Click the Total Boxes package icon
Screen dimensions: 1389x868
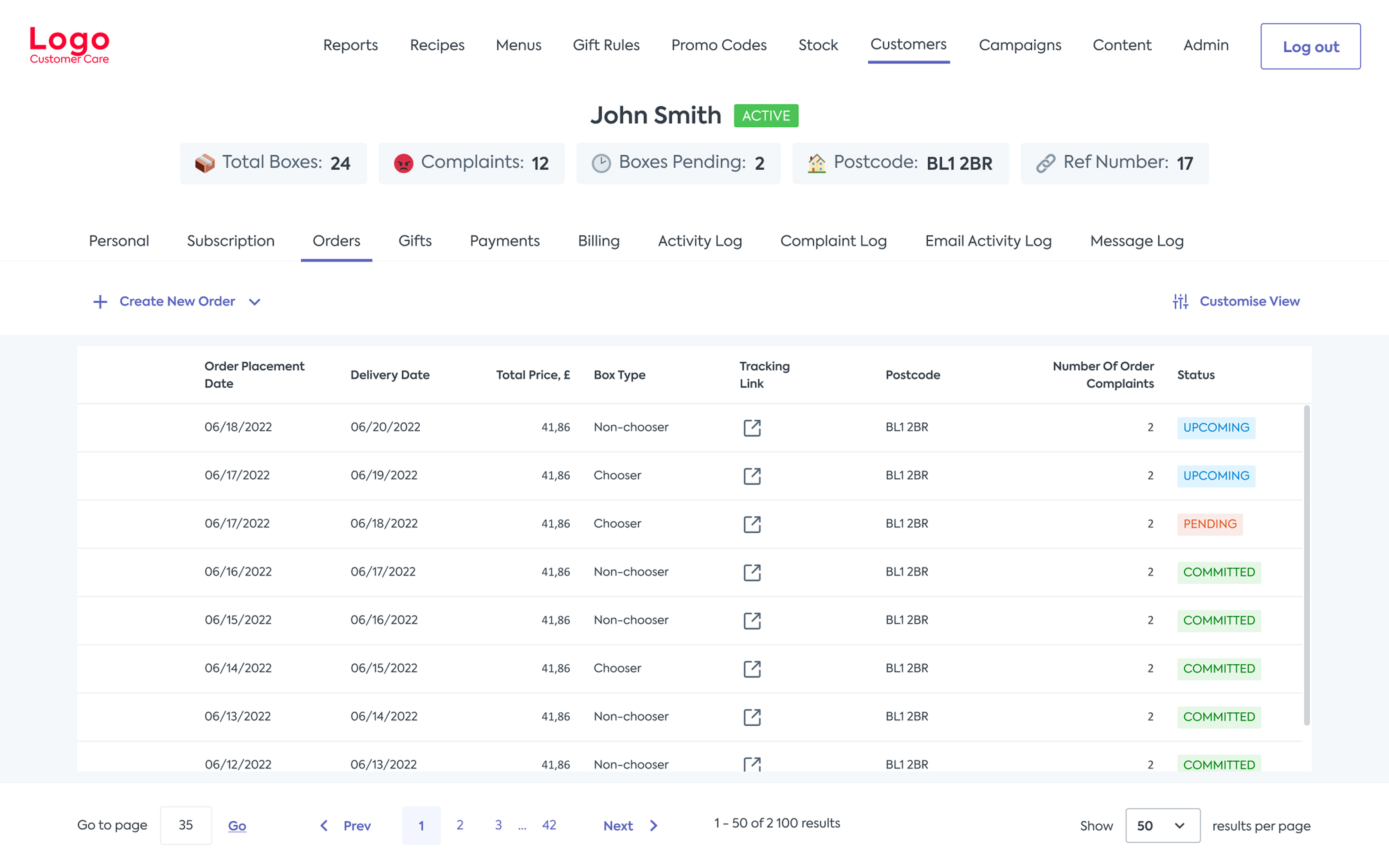pyautogui.click(x=204, y=164)
